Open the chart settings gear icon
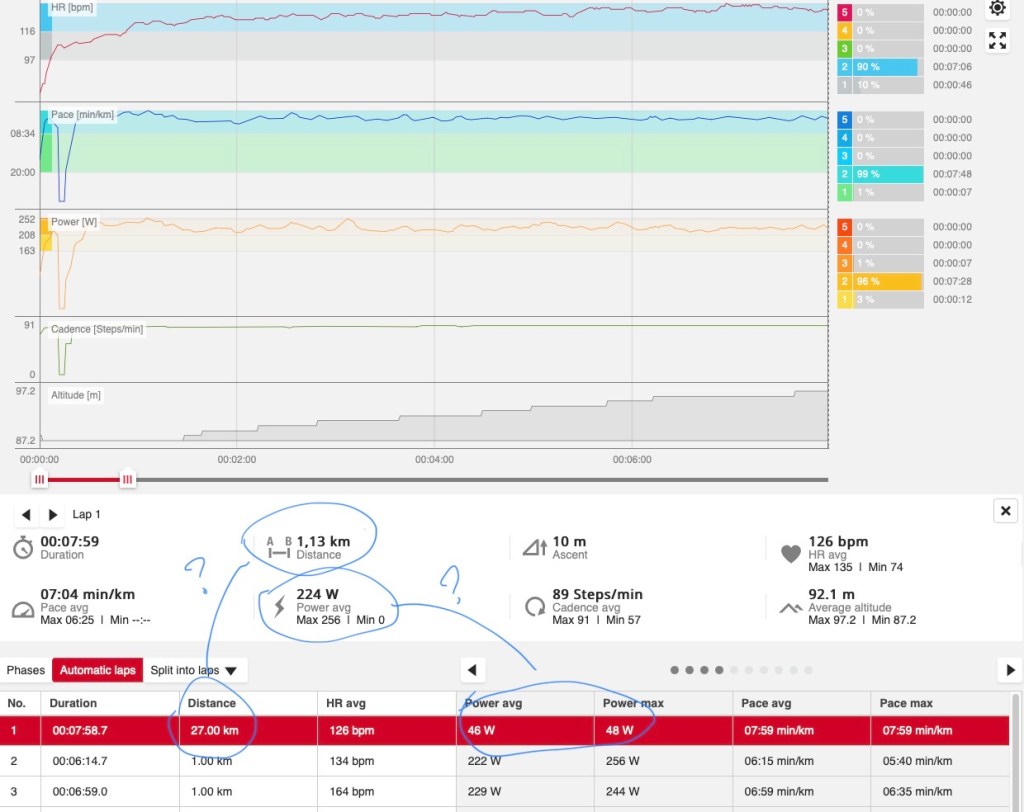Screen dimensions: 1024x812 [x=997, y=9]
